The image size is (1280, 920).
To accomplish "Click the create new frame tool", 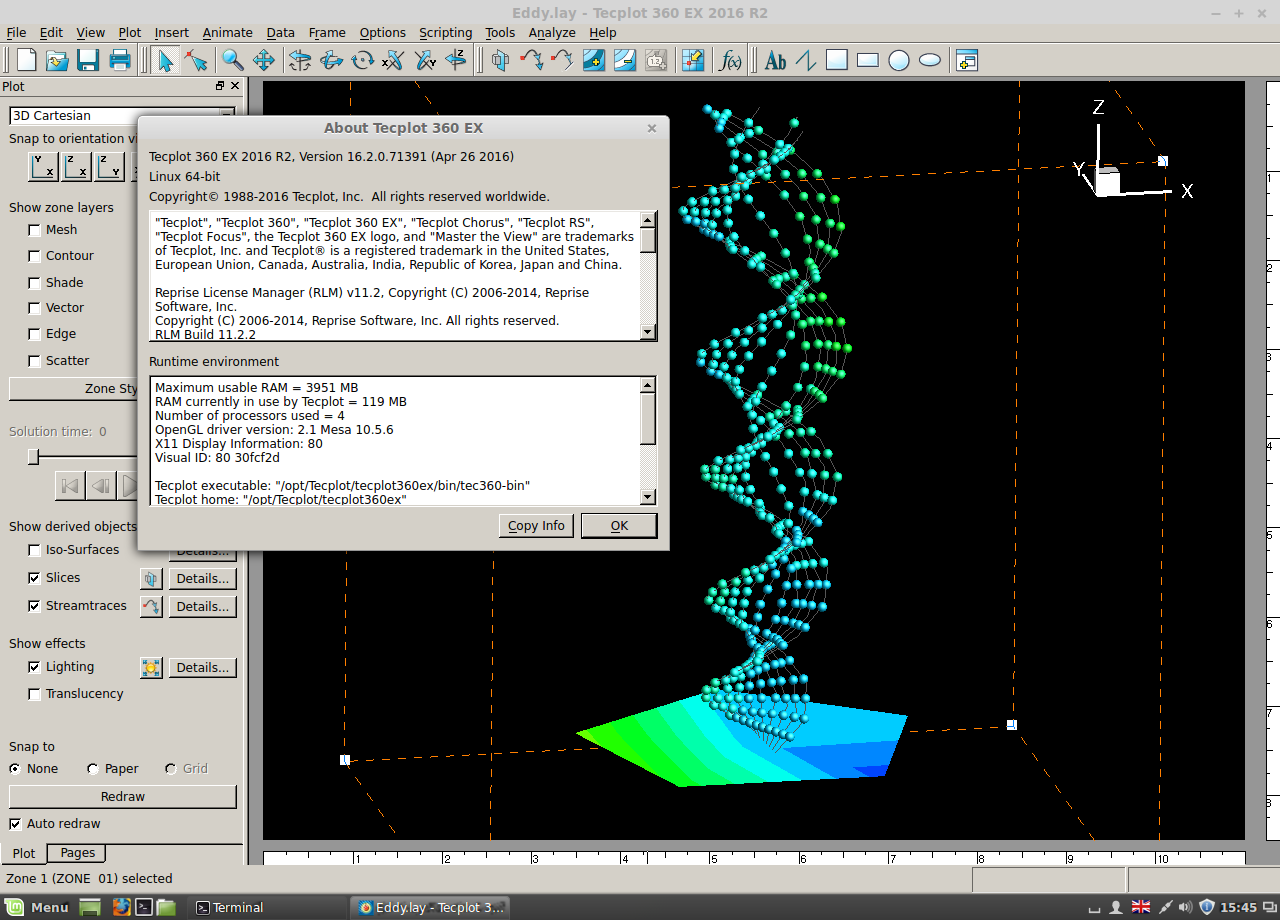I will [x=966, y=60].
